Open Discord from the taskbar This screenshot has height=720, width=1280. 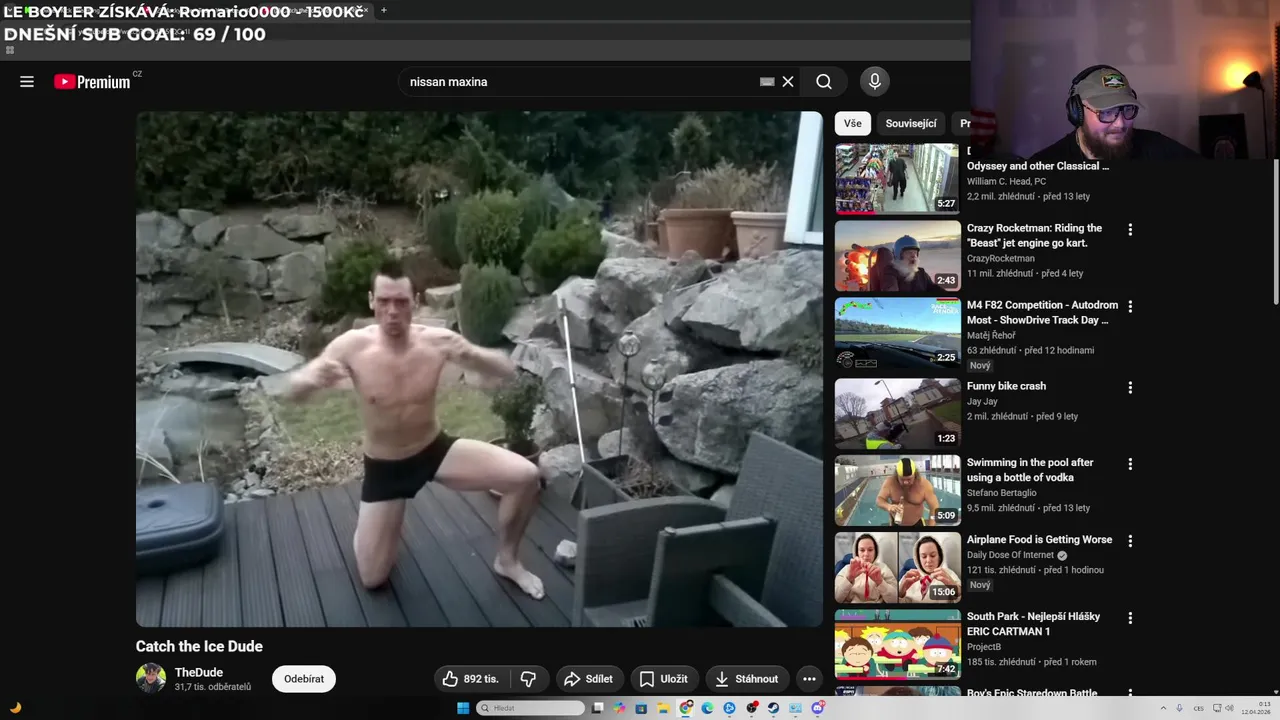coord(817,708)
